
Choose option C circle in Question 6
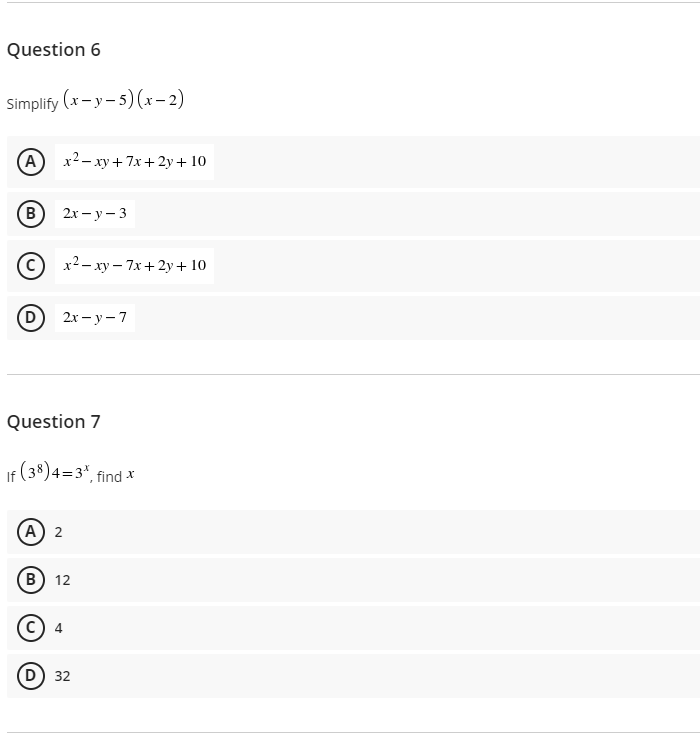(x=31, y=265)
